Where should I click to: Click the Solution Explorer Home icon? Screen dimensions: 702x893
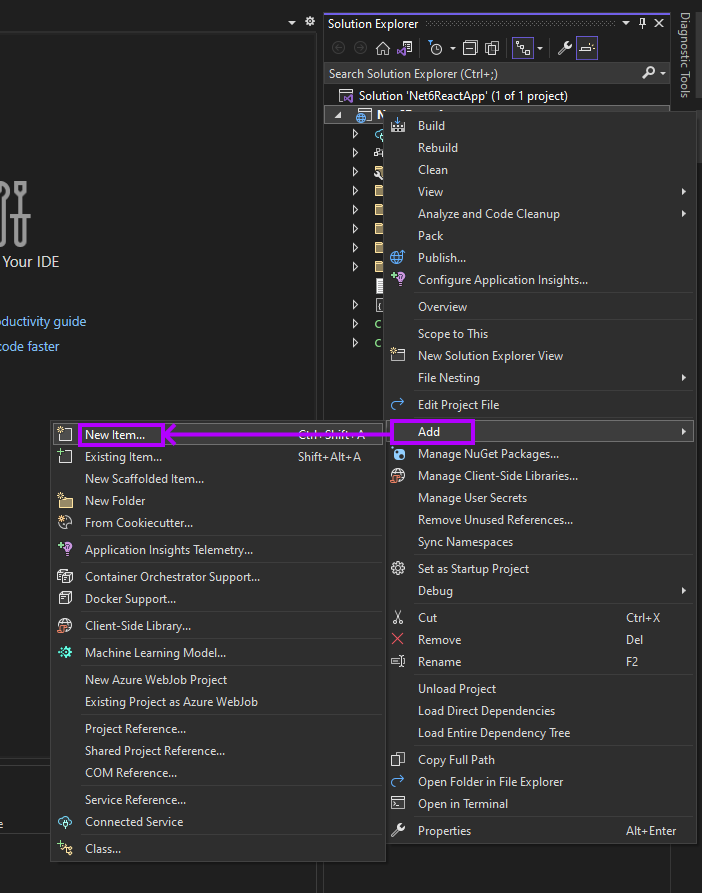click(x=383, y=48)
